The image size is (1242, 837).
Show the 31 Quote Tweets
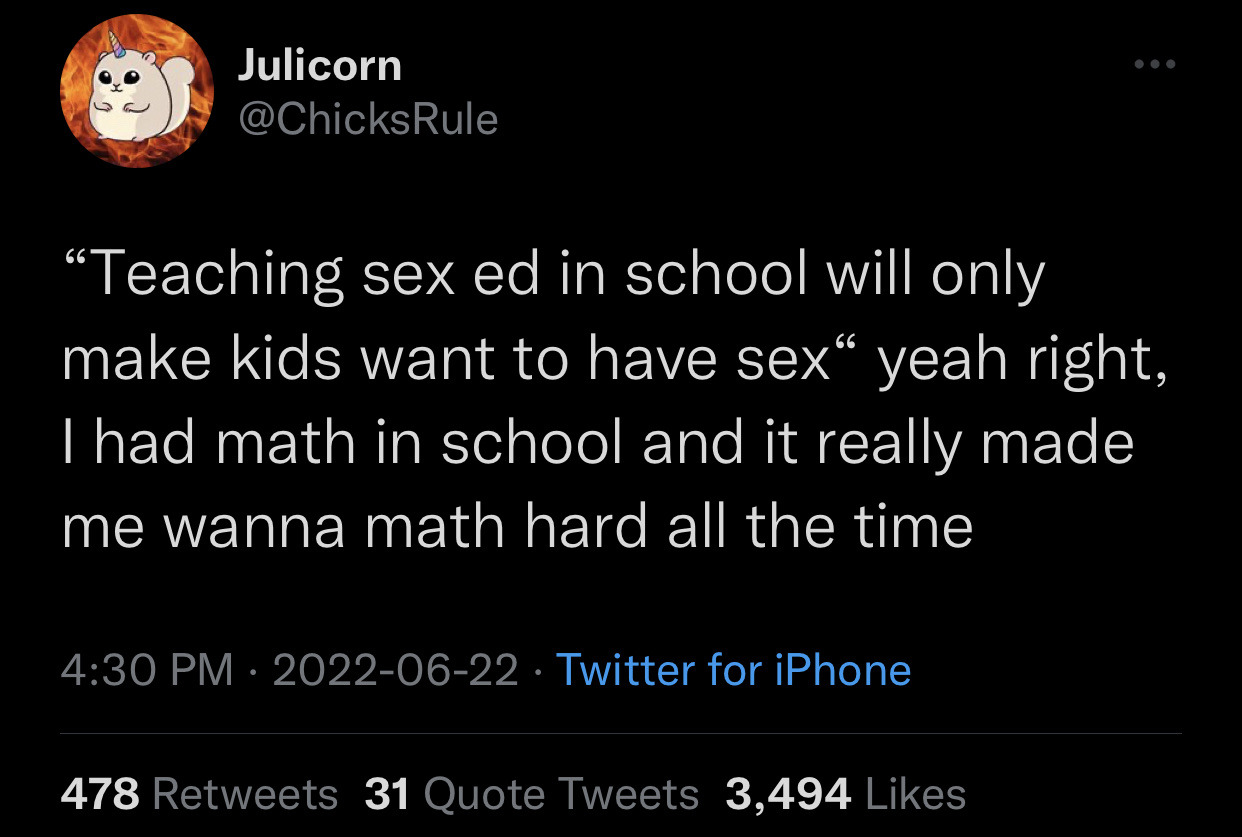pyautogui.click(x=531, y=795)
